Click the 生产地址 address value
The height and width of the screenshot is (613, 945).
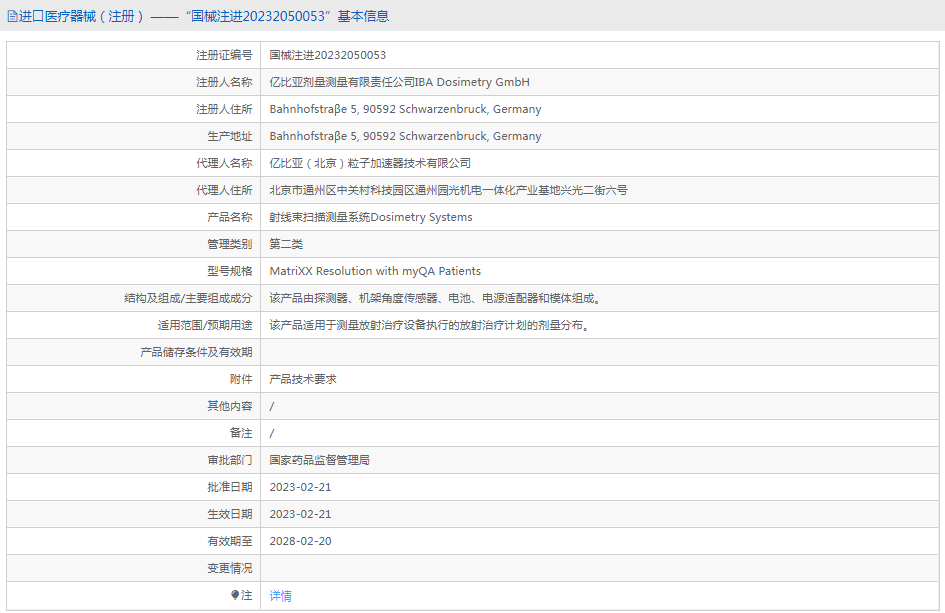(x=405, y=136)
